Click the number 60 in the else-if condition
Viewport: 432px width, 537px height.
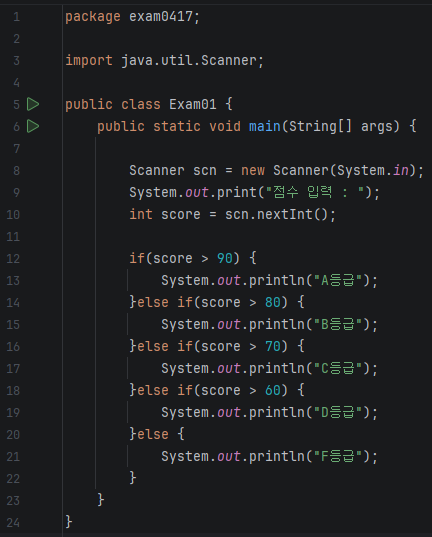point(273,390)
